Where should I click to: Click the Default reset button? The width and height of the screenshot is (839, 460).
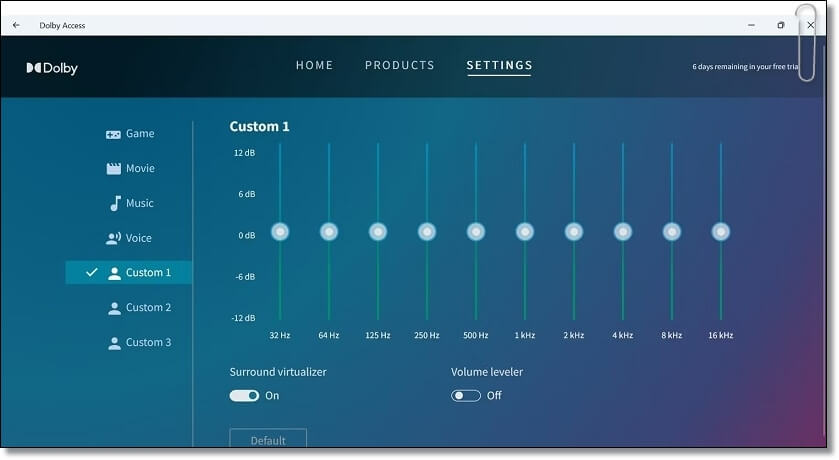tap(268, 439)
